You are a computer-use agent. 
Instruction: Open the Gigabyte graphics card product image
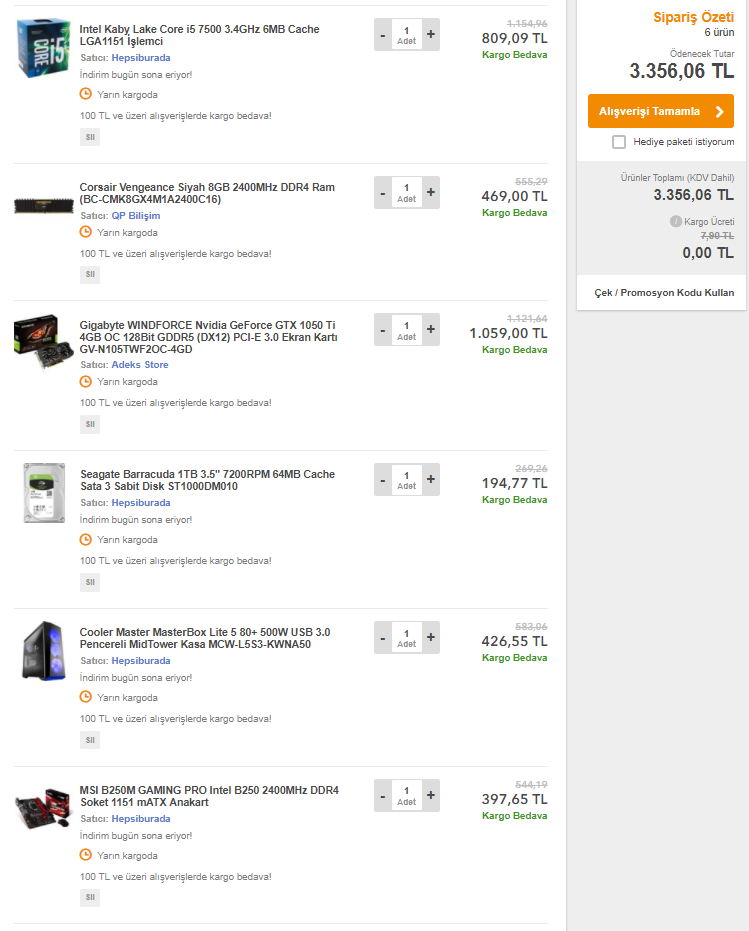point(43,343)
